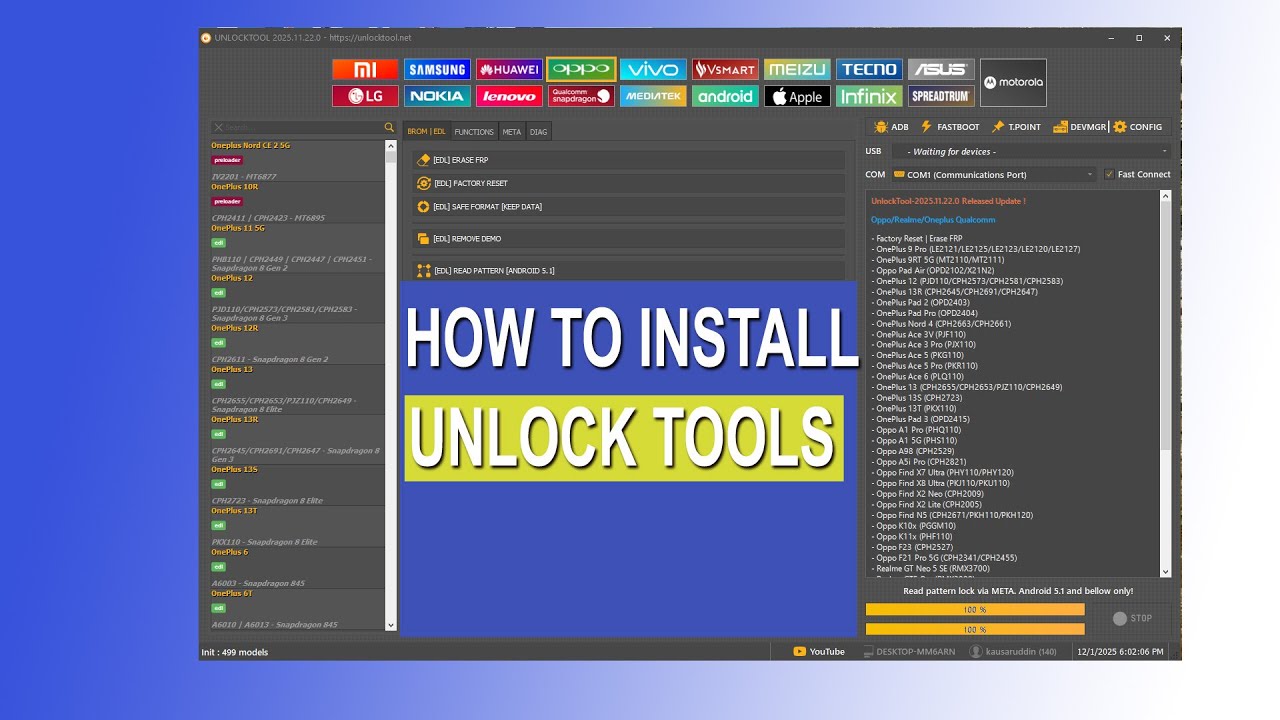Click [EDL] READ PATTERN [ANDROID 5.1] button

[629, 270]
